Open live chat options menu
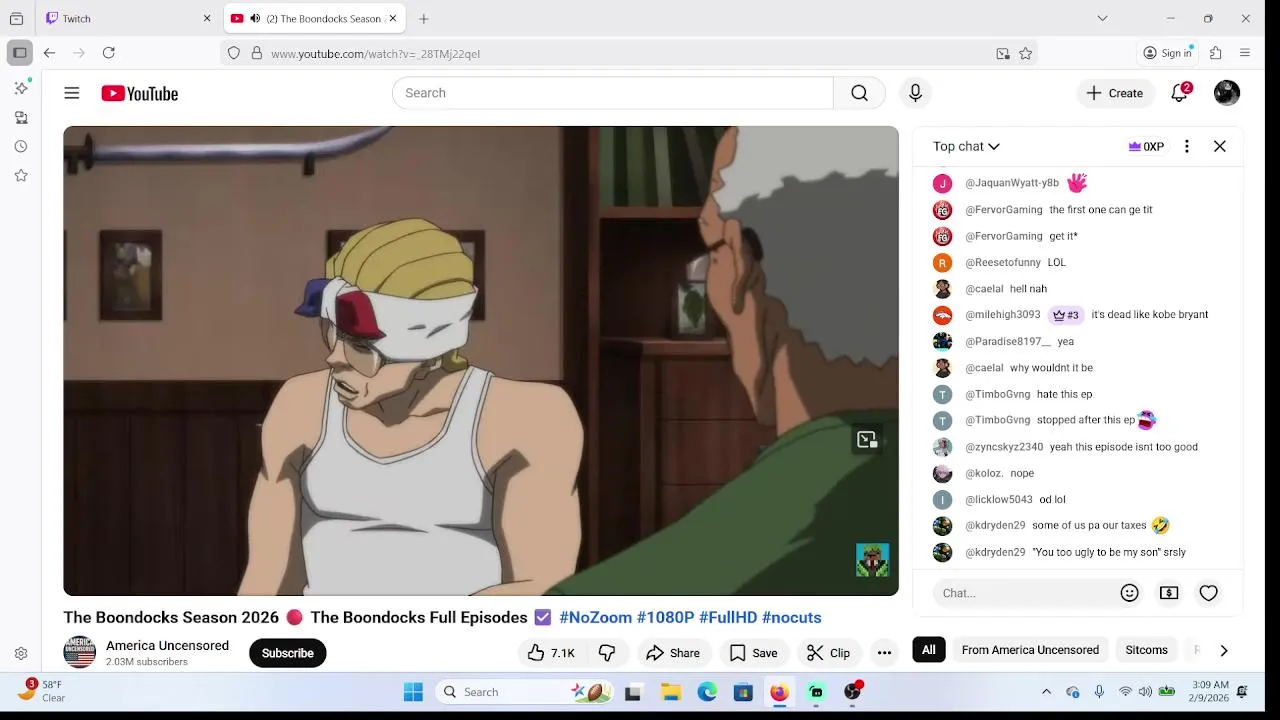1280x720 pixels. 1187,146
